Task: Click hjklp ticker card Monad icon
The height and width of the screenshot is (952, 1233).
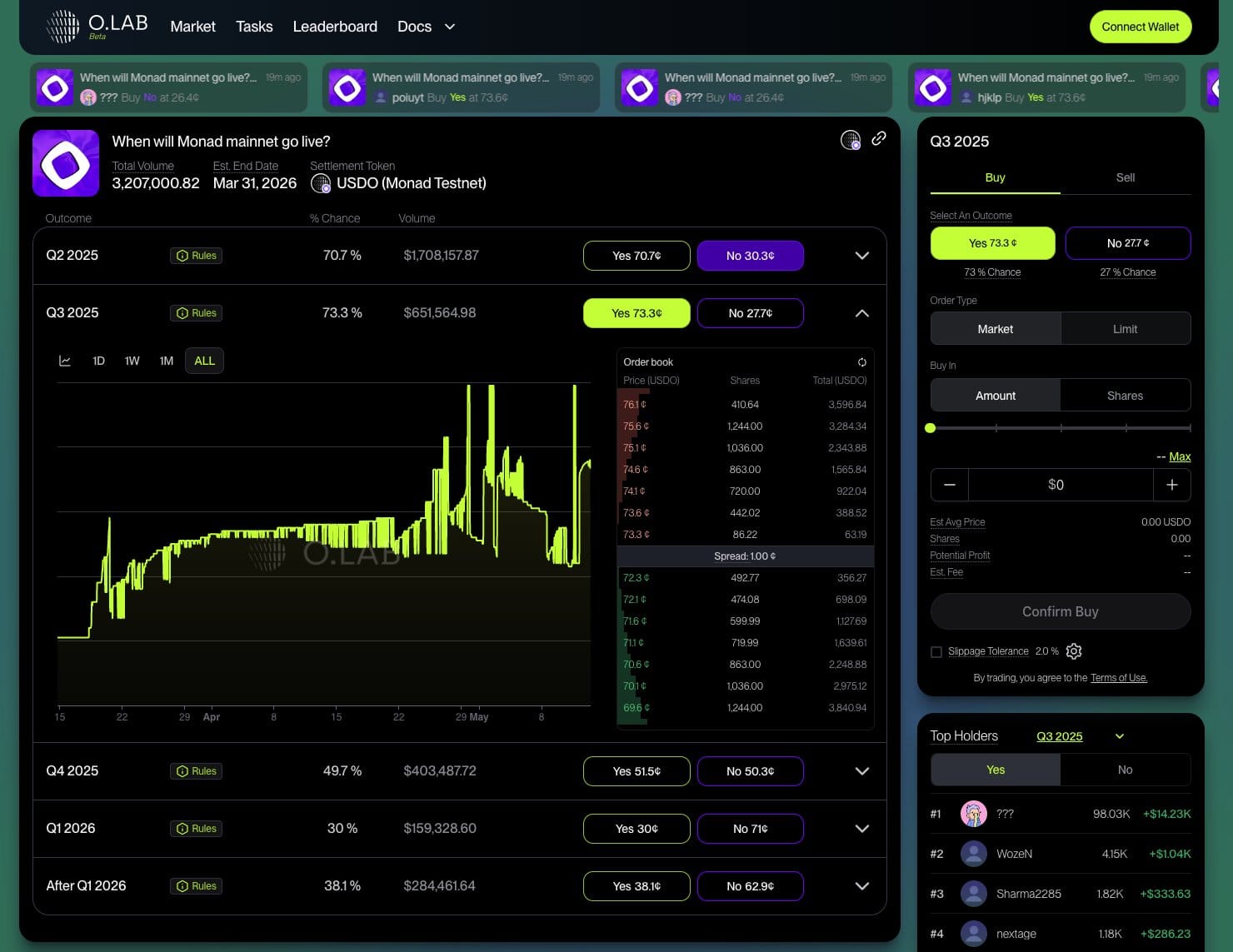Action: (933, 87)
